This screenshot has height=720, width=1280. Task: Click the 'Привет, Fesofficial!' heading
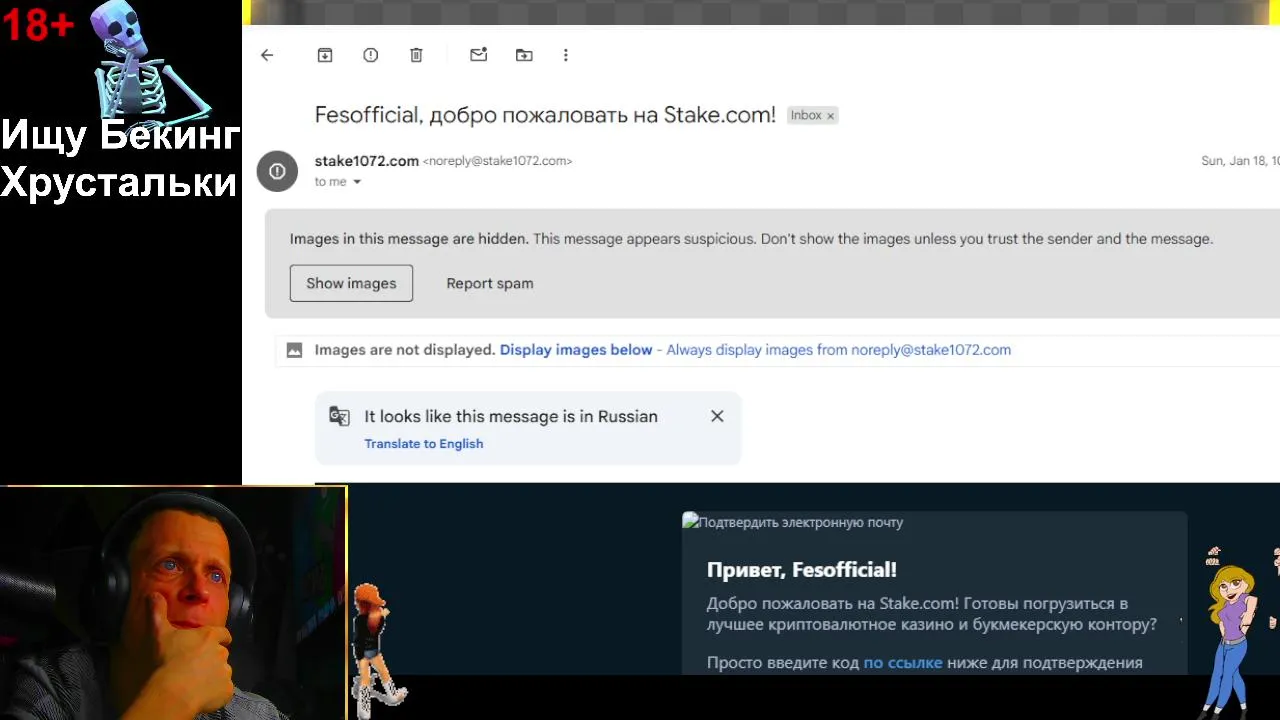point(802,570)
